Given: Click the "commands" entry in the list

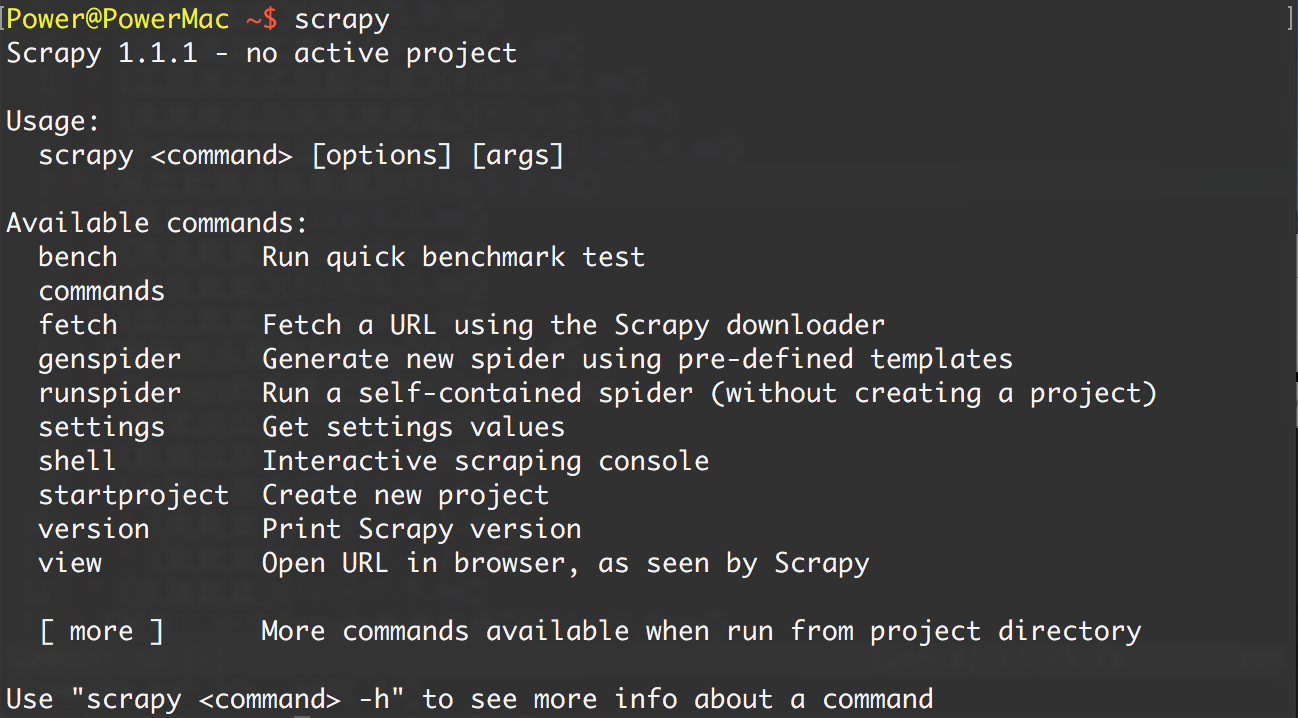Looking at the screenshot, I should (x=101, y=291).
